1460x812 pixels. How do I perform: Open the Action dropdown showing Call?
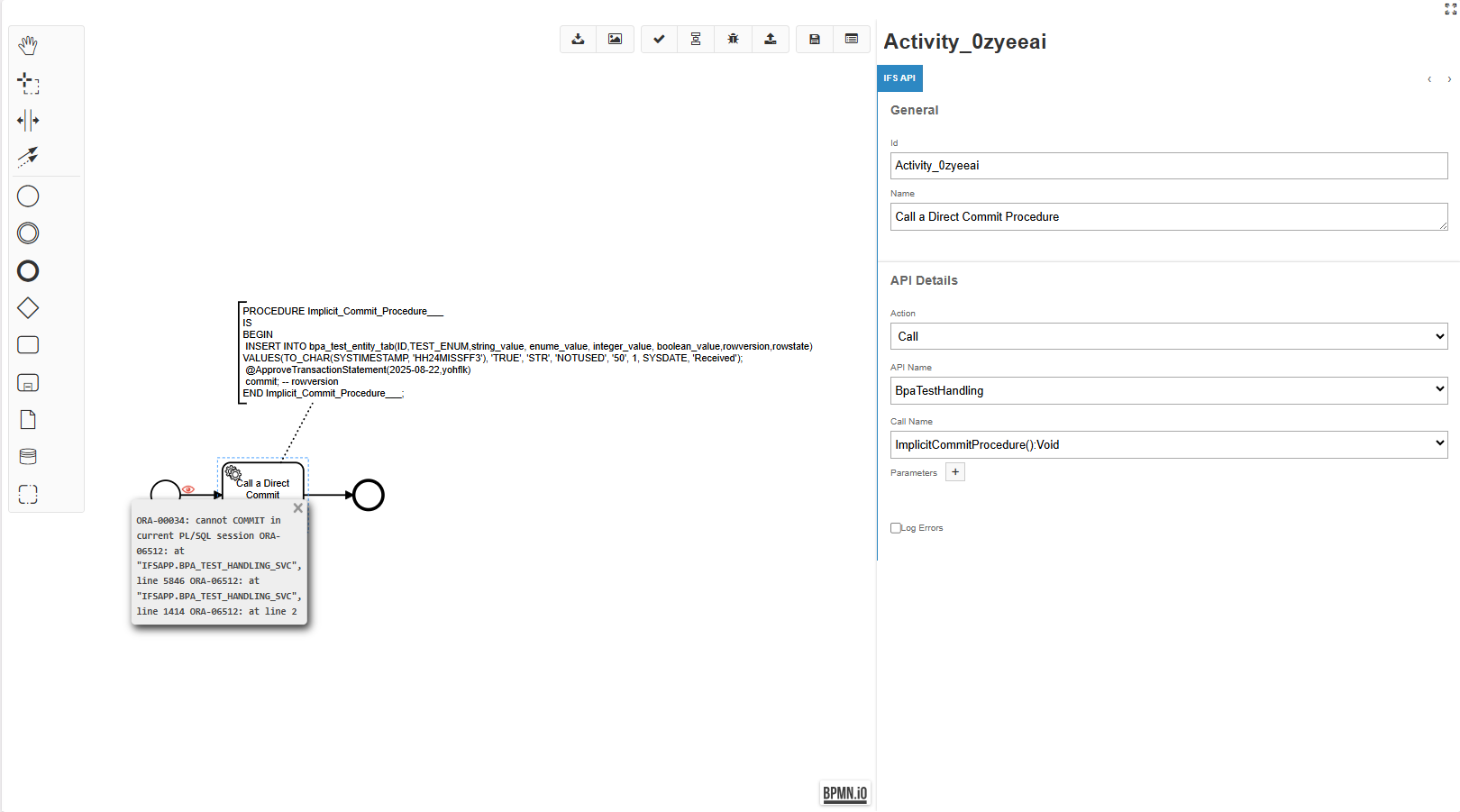pos(1169,336)
